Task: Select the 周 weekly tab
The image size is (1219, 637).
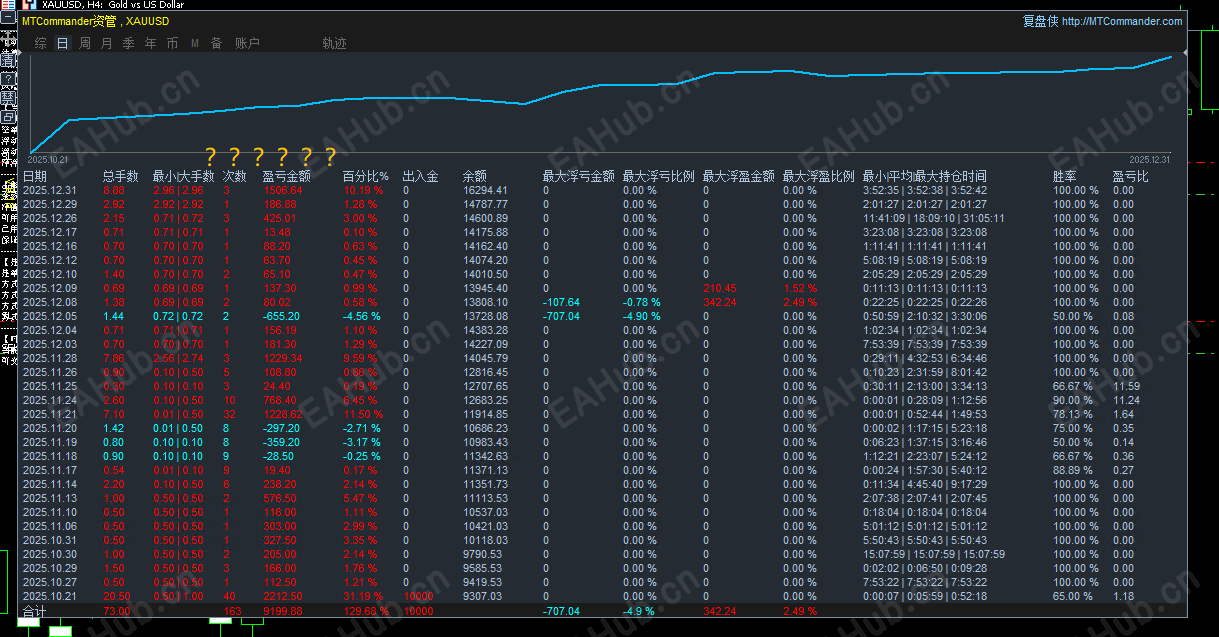Action: [85, 43]
